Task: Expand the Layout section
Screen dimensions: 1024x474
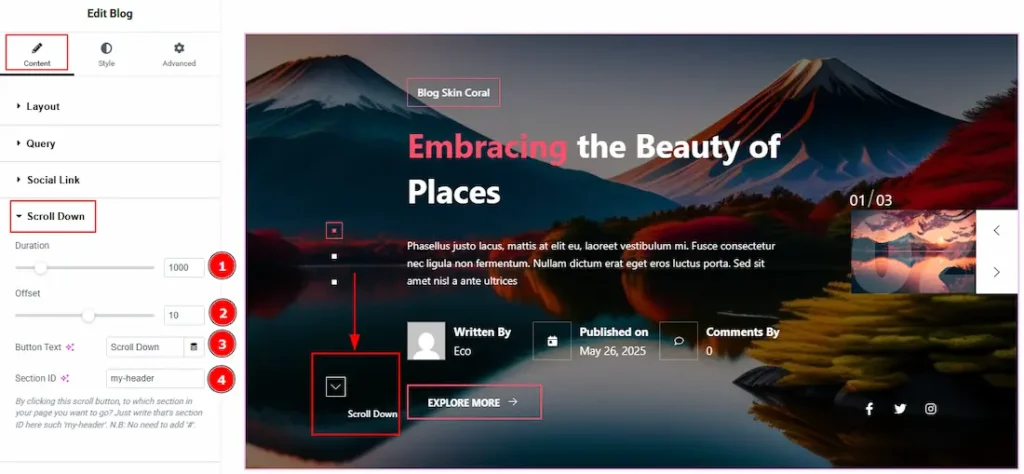Action: (x=43, y=106)
